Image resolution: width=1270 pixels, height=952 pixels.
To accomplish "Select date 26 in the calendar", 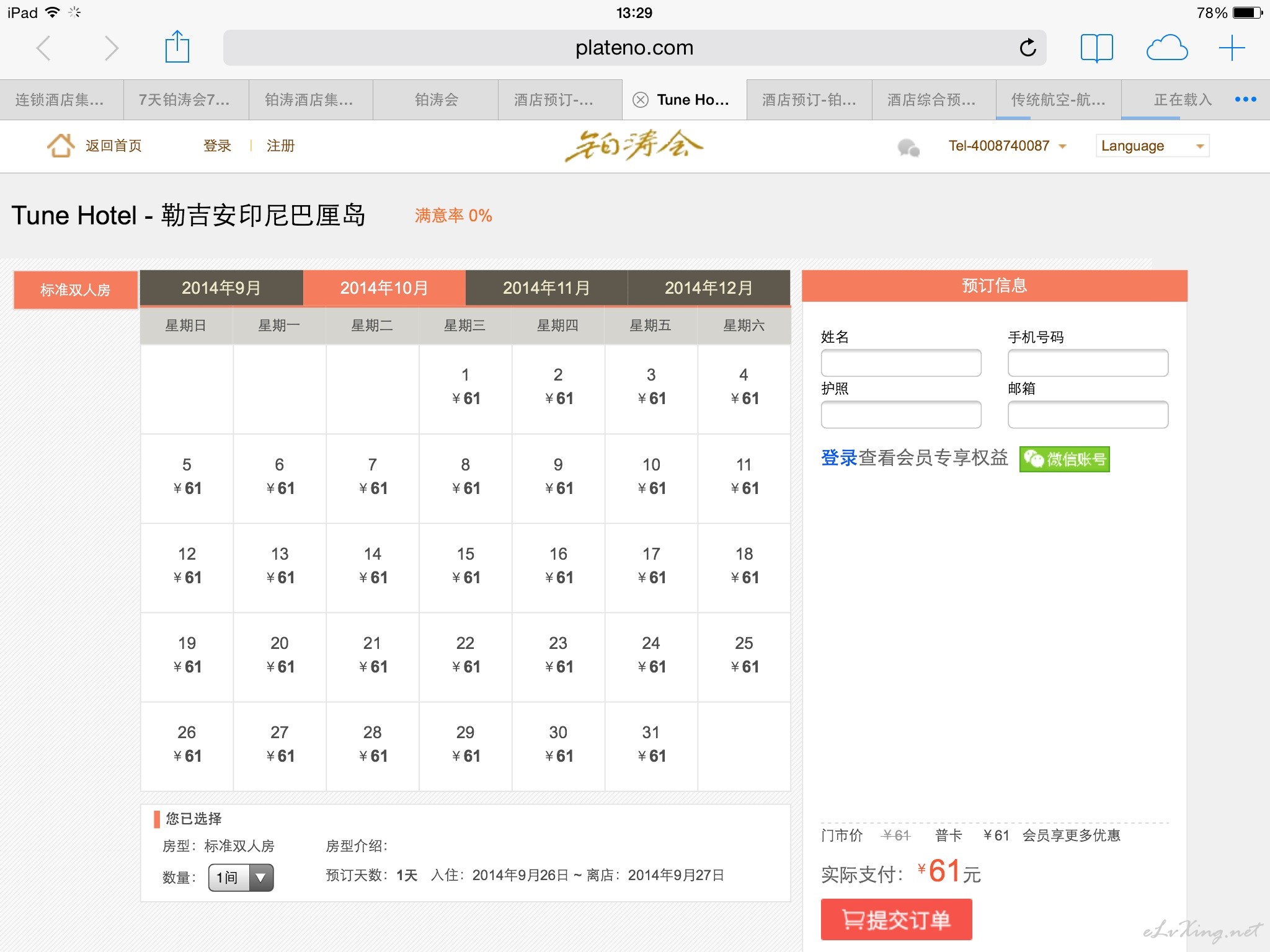I will coord(187,745).
